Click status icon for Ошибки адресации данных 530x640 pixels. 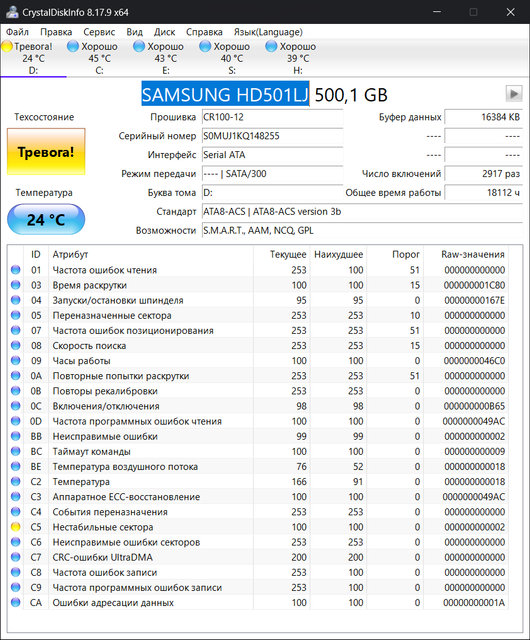(16, 602)
